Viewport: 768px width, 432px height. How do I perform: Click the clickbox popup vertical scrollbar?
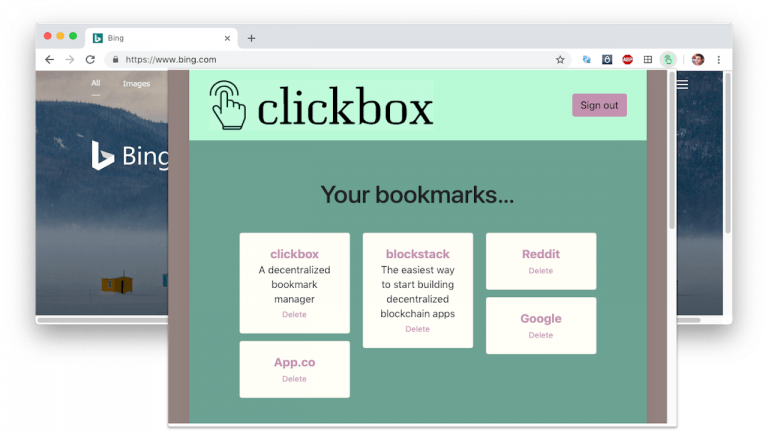[672, 151]
